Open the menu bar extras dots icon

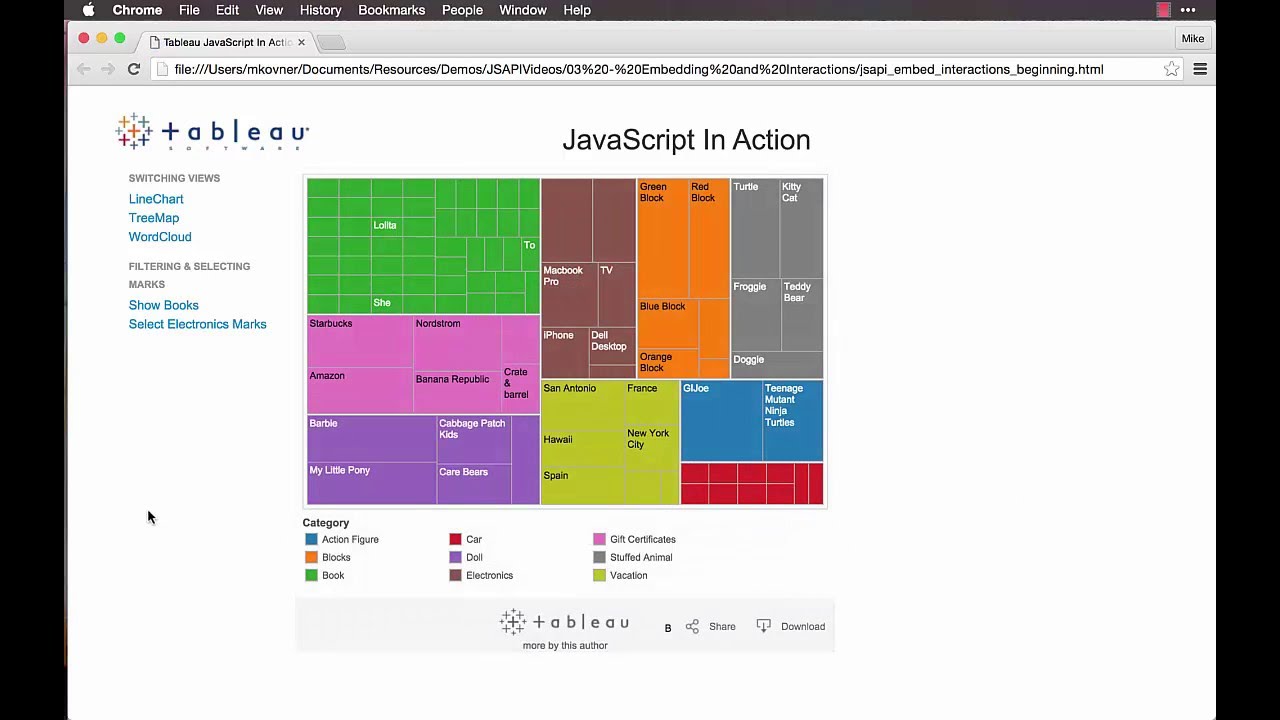(1188, 10)
